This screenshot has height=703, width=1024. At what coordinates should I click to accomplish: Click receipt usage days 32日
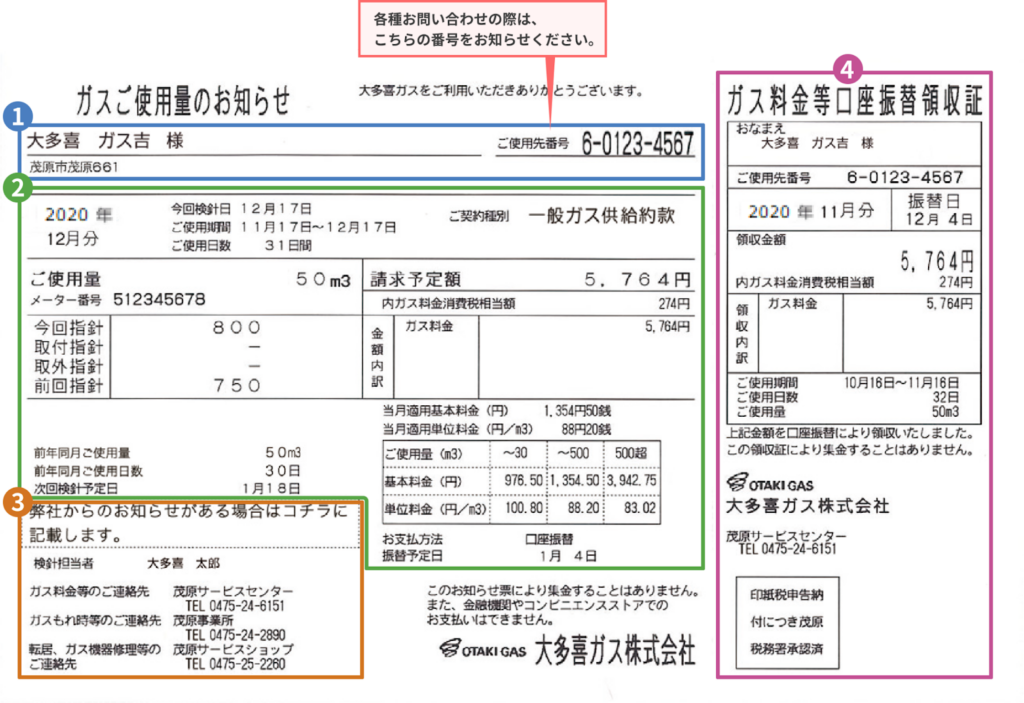coord(945,397)
